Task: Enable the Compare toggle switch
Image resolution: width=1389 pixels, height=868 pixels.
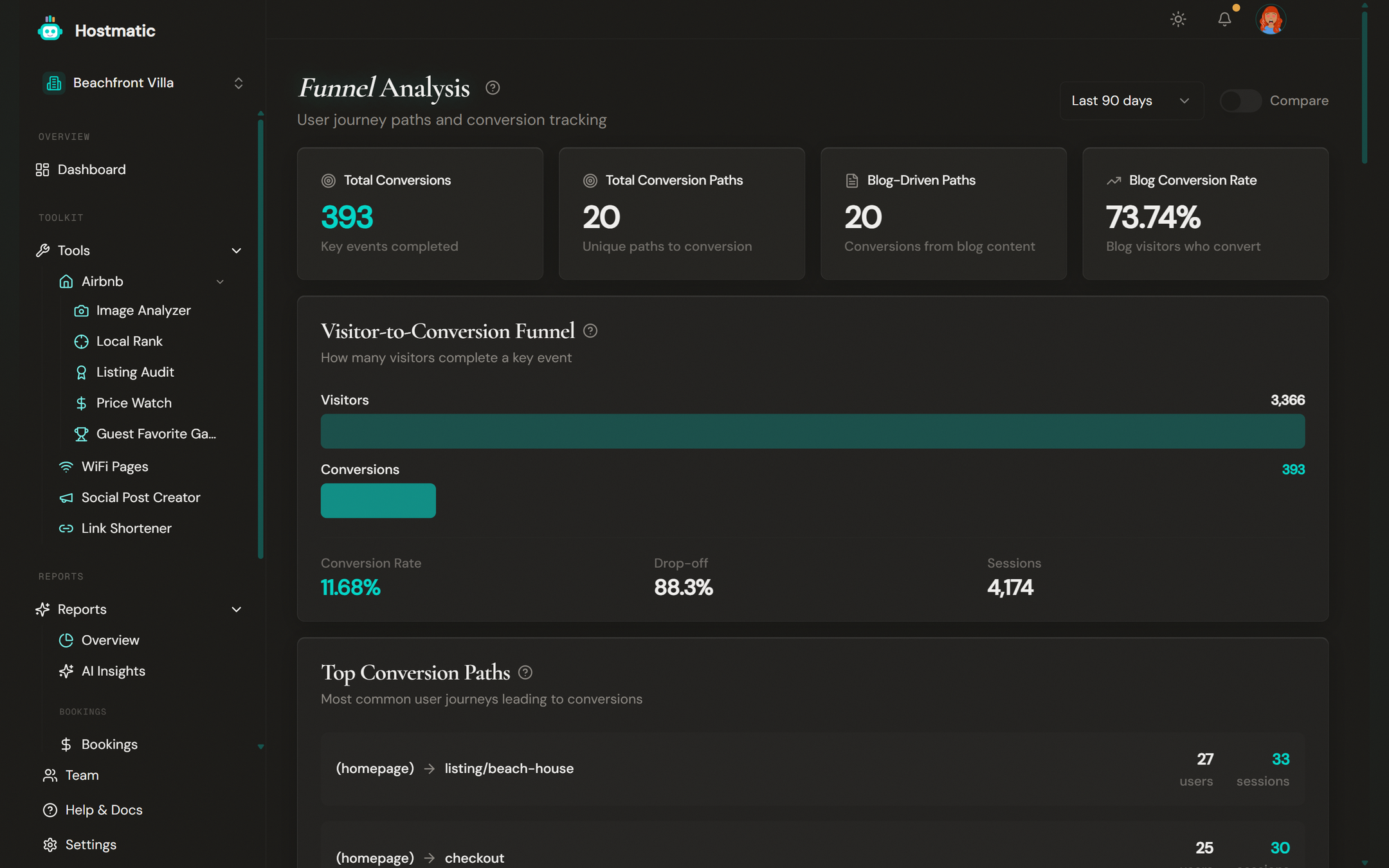Action: point(1240,101)
